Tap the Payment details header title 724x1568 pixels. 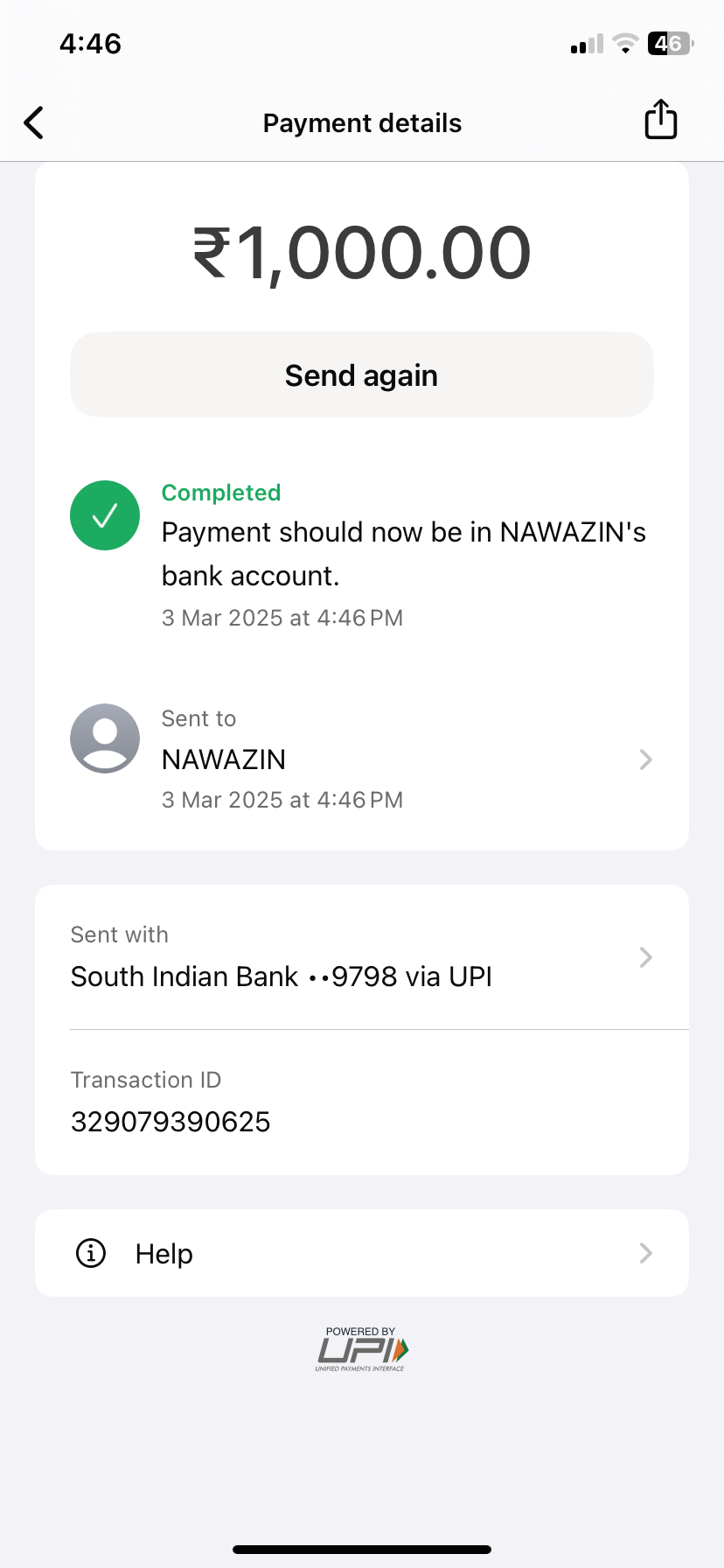pyautogui.click(x=362, y=123)
